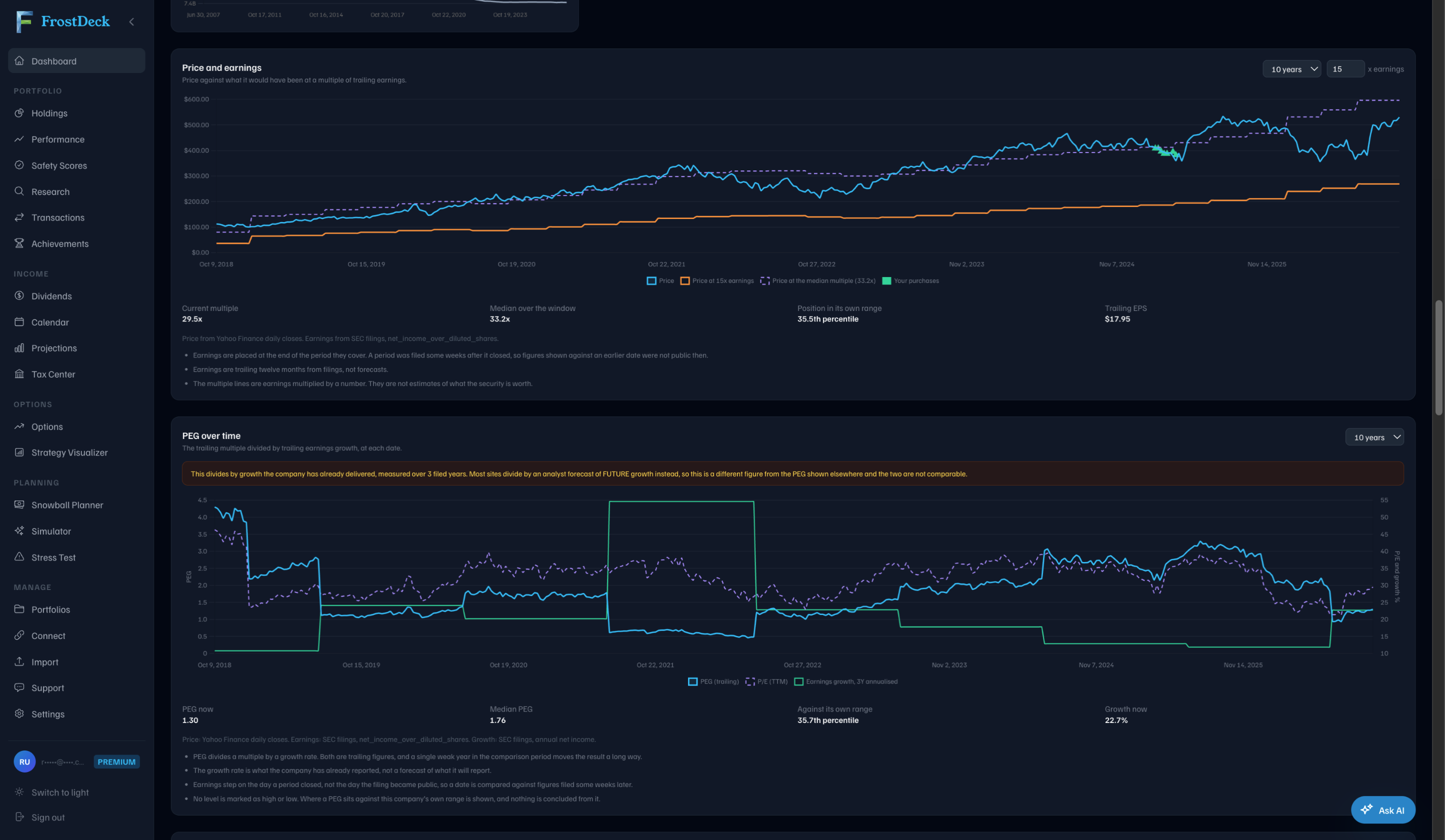This screenshot has width=1445, height=840.
Task: Click the Performance trend line icon
Action: click(x=19, y=139)
